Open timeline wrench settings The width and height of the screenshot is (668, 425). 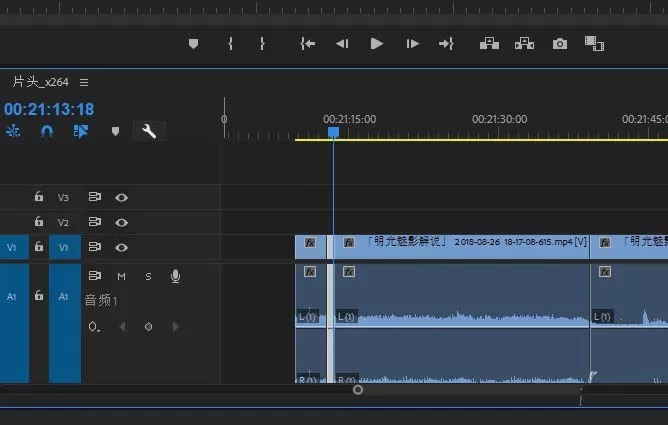[149, 131]
